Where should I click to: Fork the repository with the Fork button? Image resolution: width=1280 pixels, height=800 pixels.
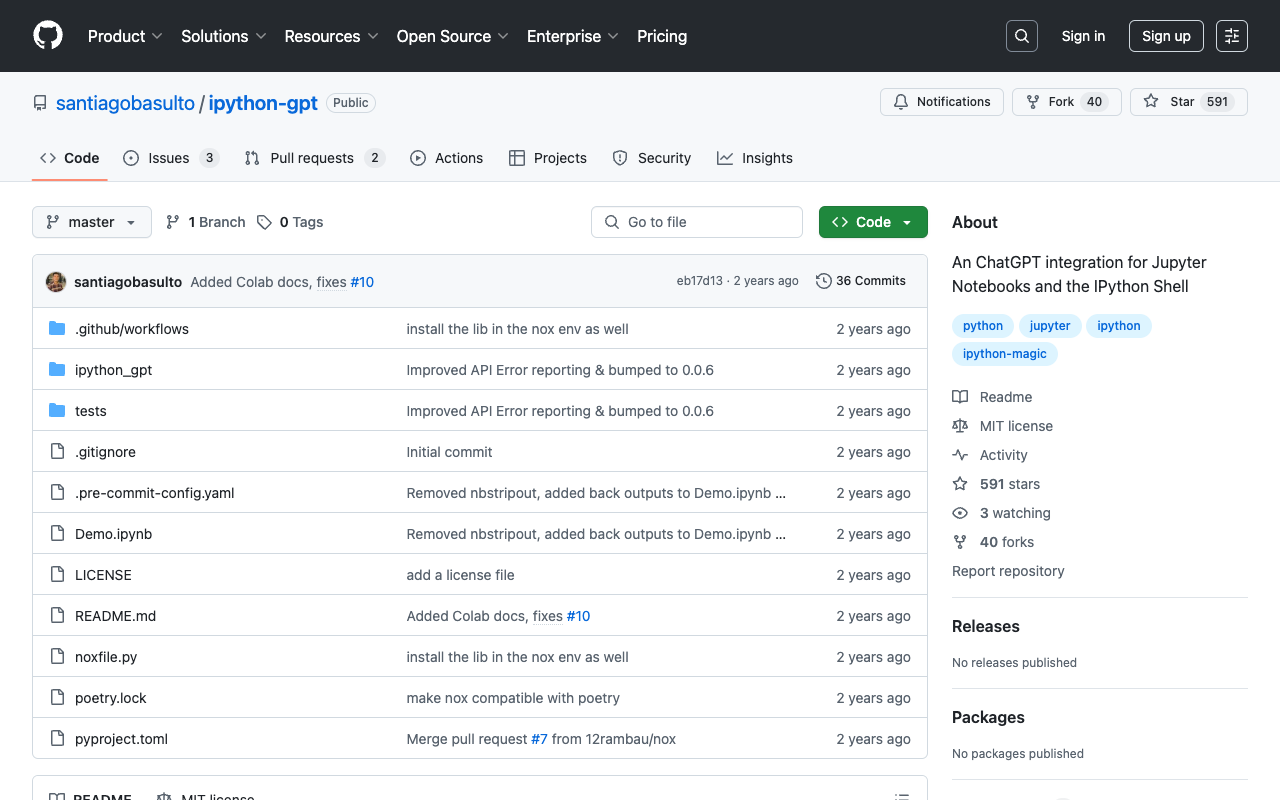[1067, 102]
